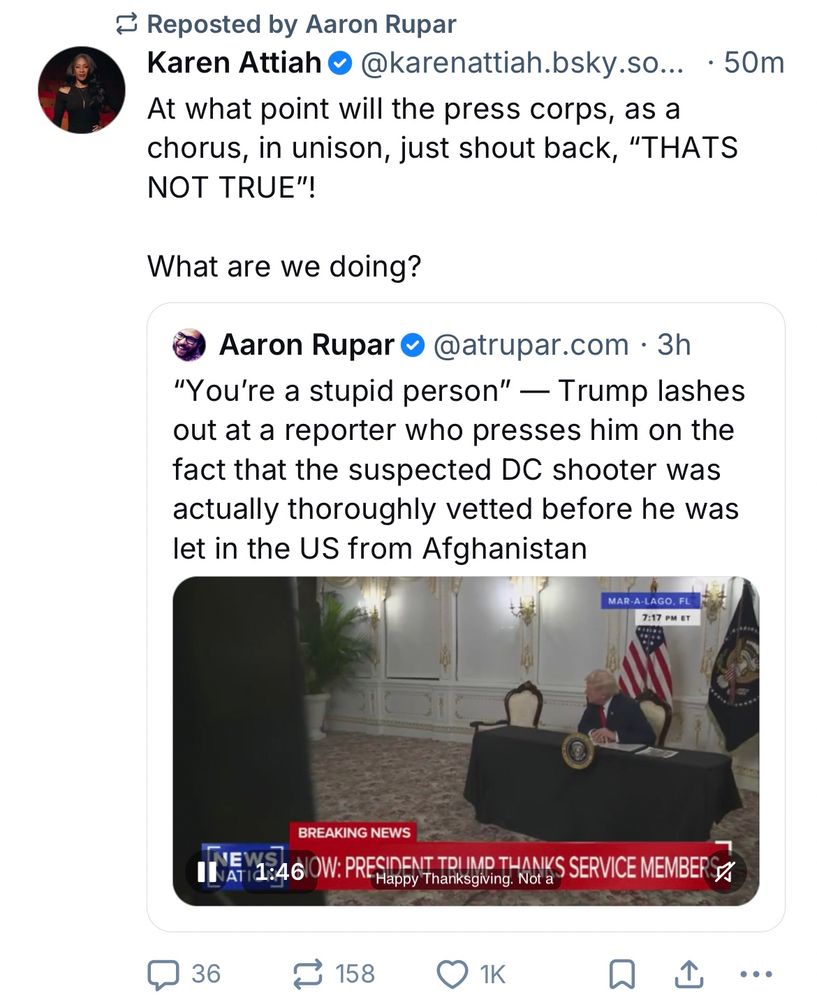Open Karen Attiah's profile avatar
The width and height of the screenshot is (817, 1000).
pos(82,90)
